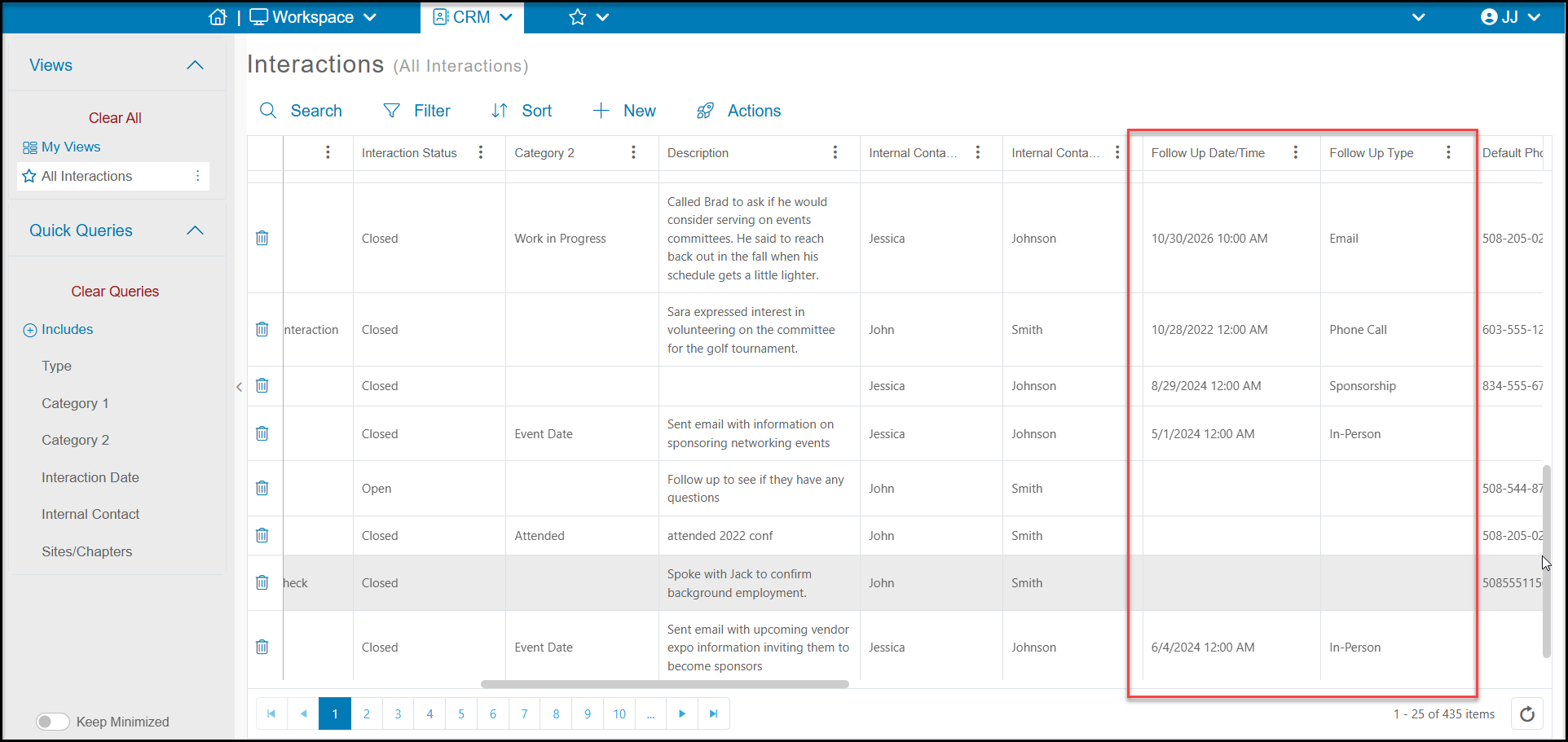The height and width of the screenshot is (742, 1568).
Task: Open the Sort tool
Action: (x=522, y=111)
